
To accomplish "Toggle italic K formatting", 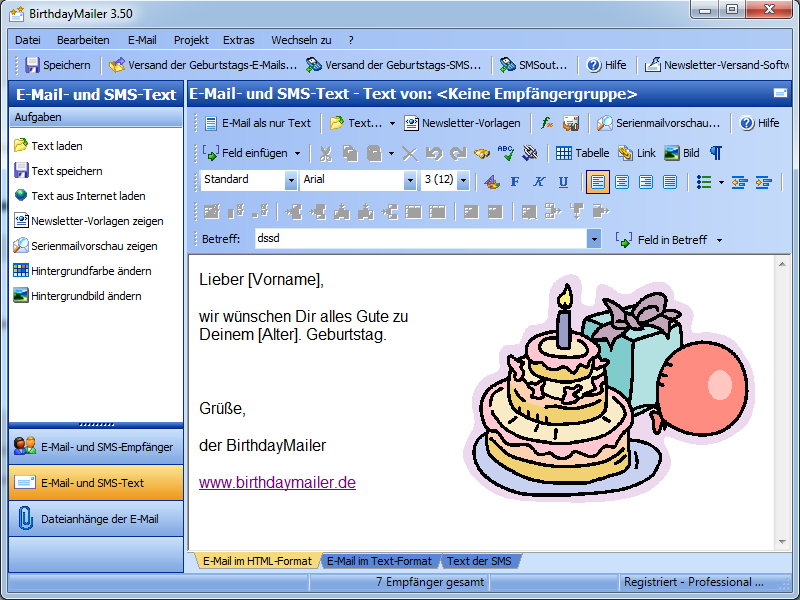I will [539, 182].
